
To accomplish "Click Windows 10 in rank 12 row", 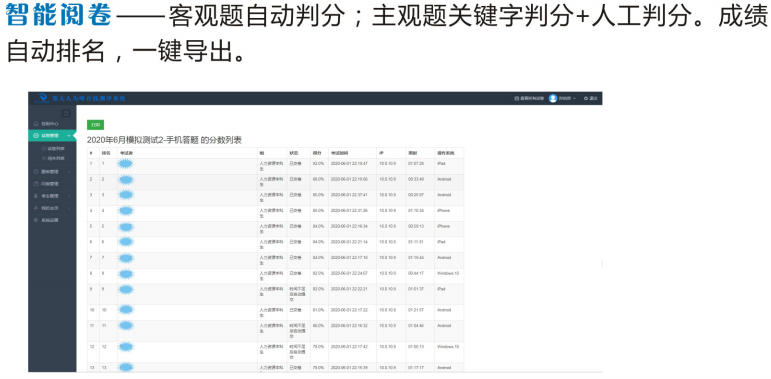I will 448,347.
